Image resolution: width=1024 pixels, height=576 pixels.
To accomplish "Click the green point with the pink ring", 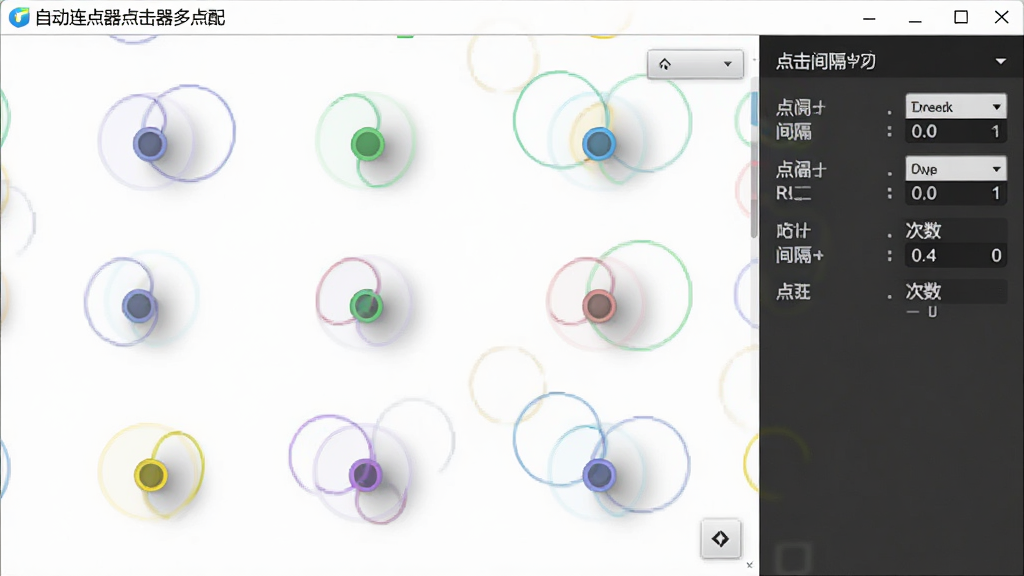I will tap(366, 306).
